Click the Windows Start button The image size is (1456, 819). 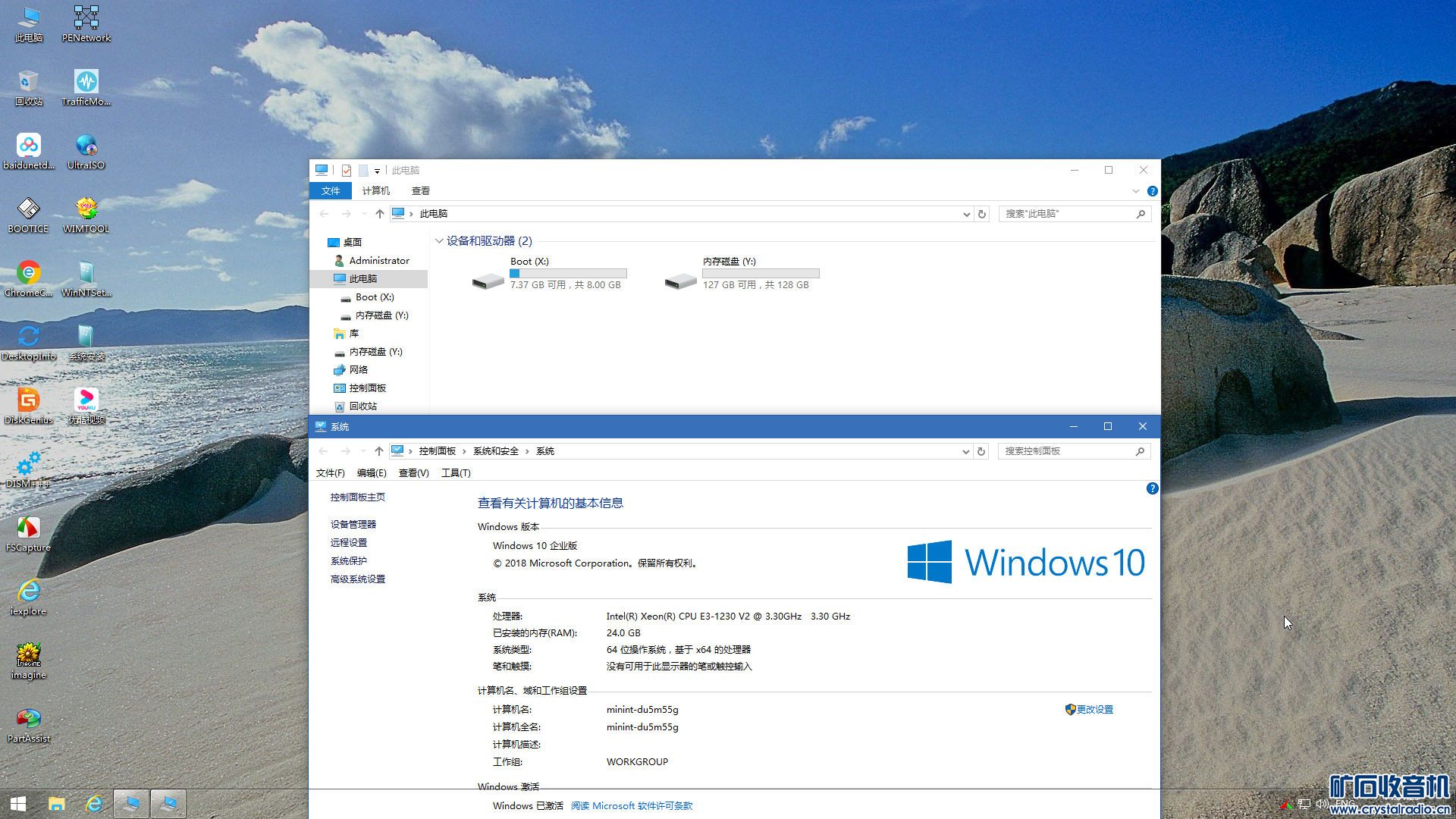18,804
